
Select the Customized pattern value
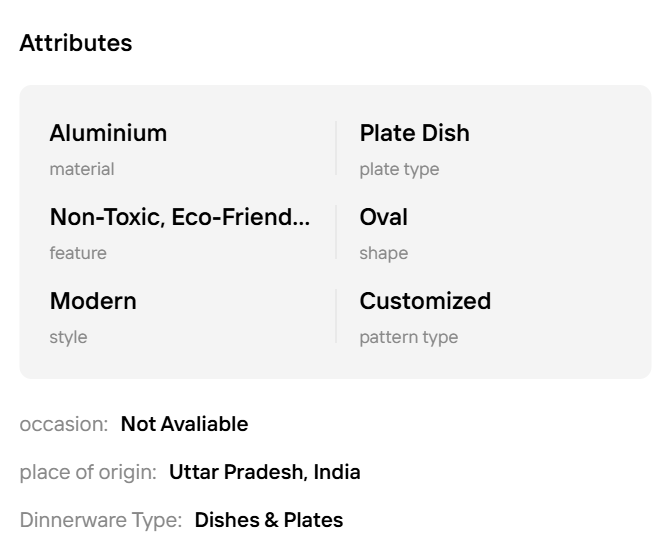(x=425, y=301)
